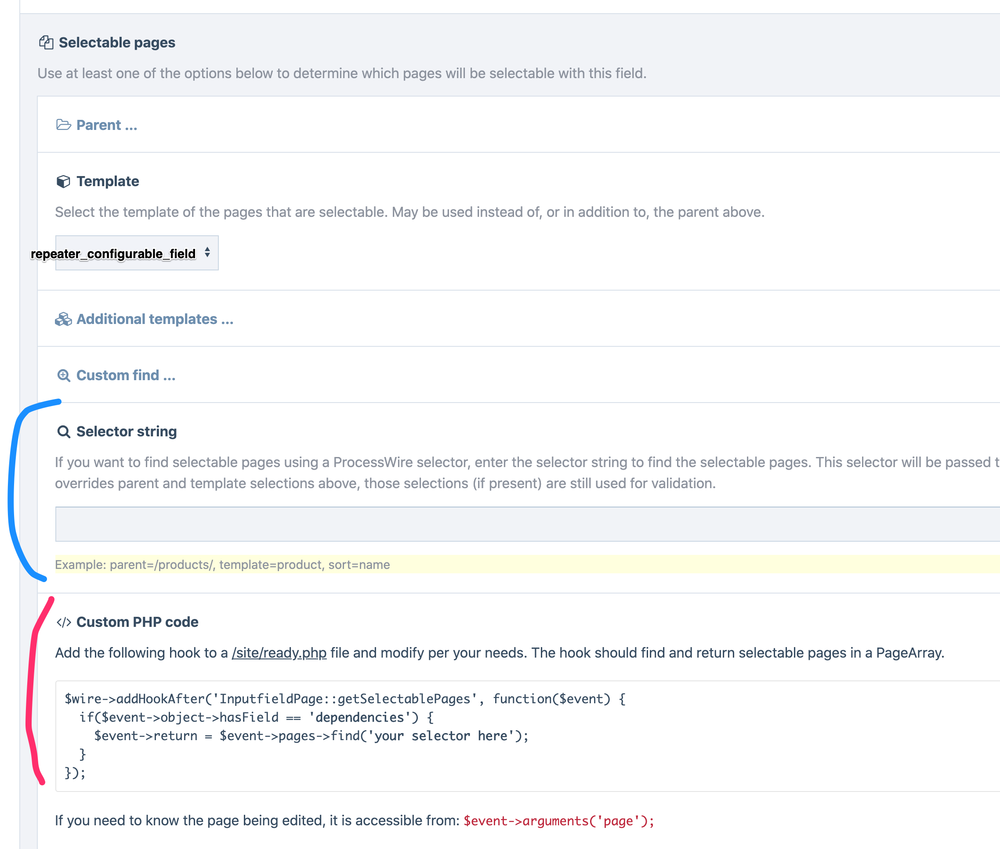
Task: Collapse the Template section header
Action: pyautogui.click(x=107, y=181)
